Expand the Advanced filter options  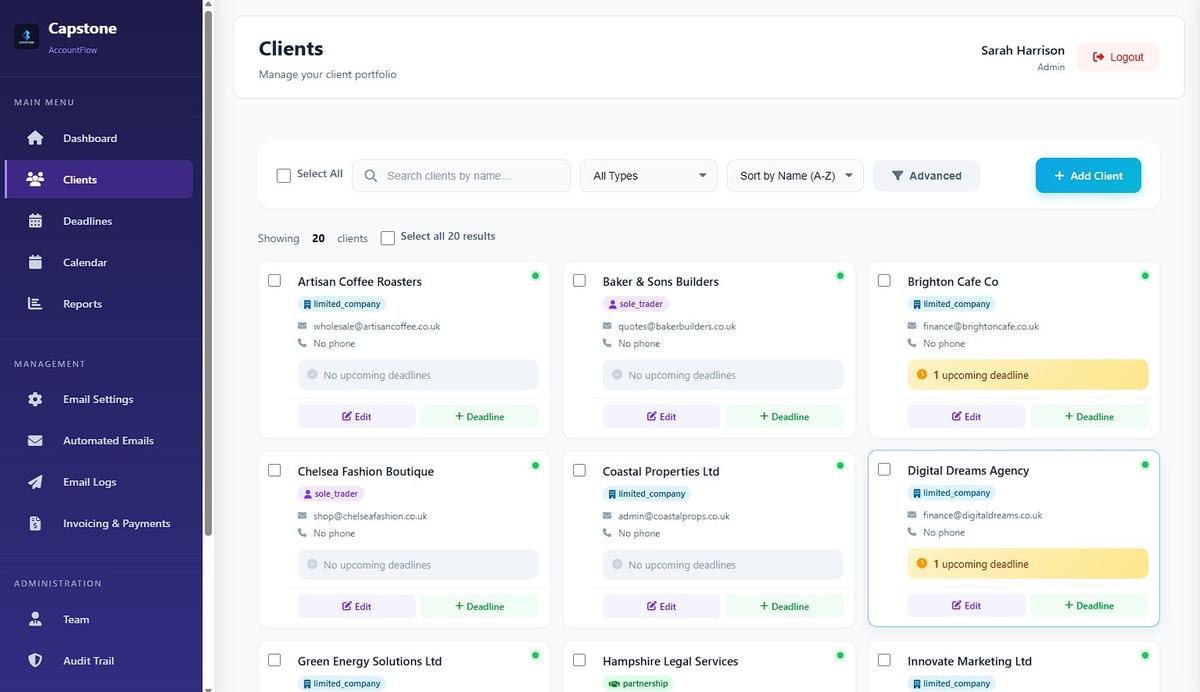(x=926, y=175)
